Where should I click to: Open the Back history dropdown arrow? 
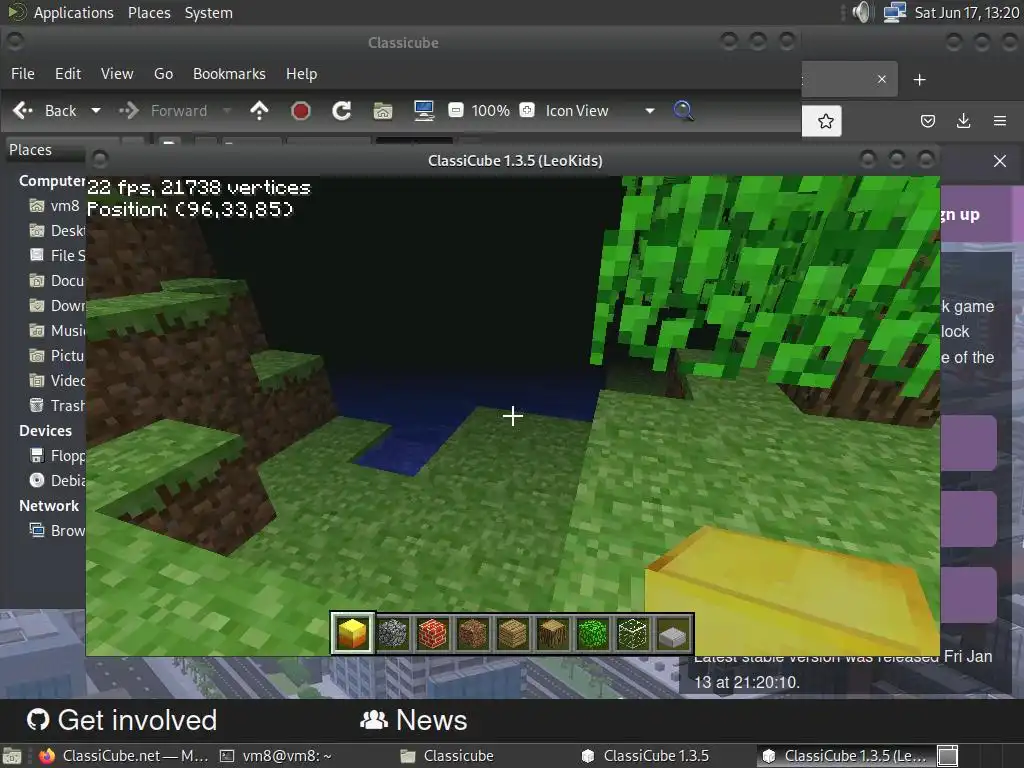tap(96, 111)
